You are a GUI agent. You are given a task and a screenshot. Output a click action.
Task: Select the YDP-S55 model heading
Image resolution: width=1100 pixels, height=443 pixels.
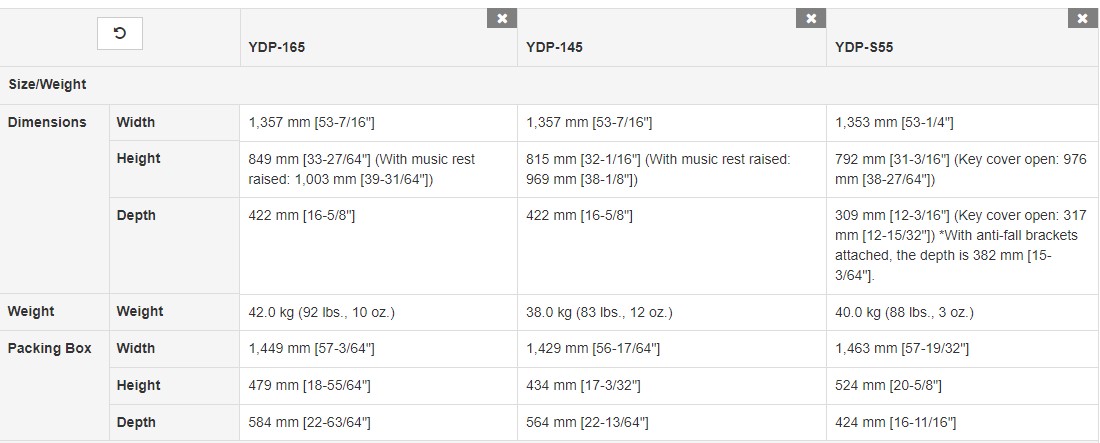point(864,48)
